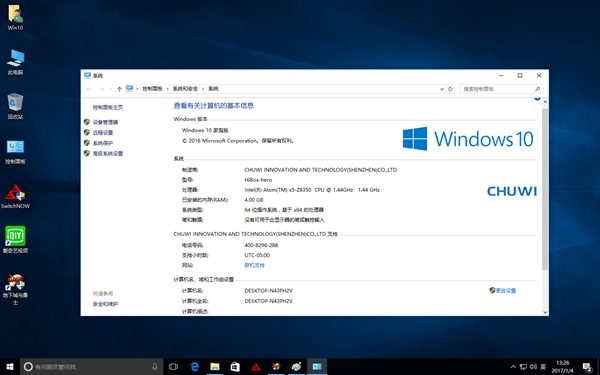Click the search magnifier in the control panel search box
The image size is (600, 375).
point(537,89)
